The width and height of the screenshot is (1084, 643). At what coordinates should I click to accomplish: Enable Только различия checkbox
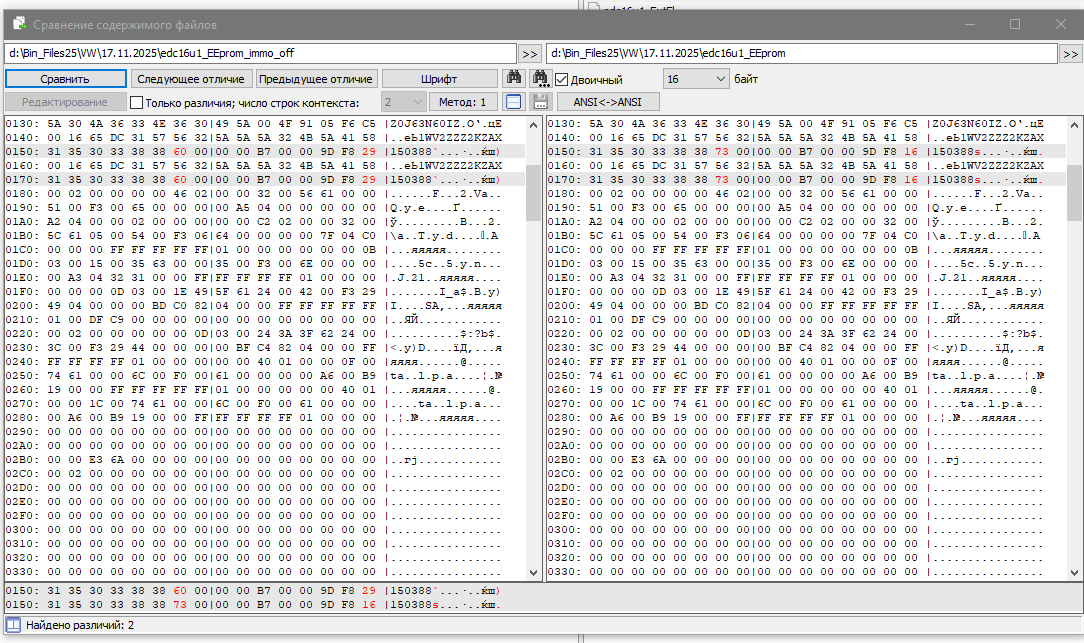point(137,102)
